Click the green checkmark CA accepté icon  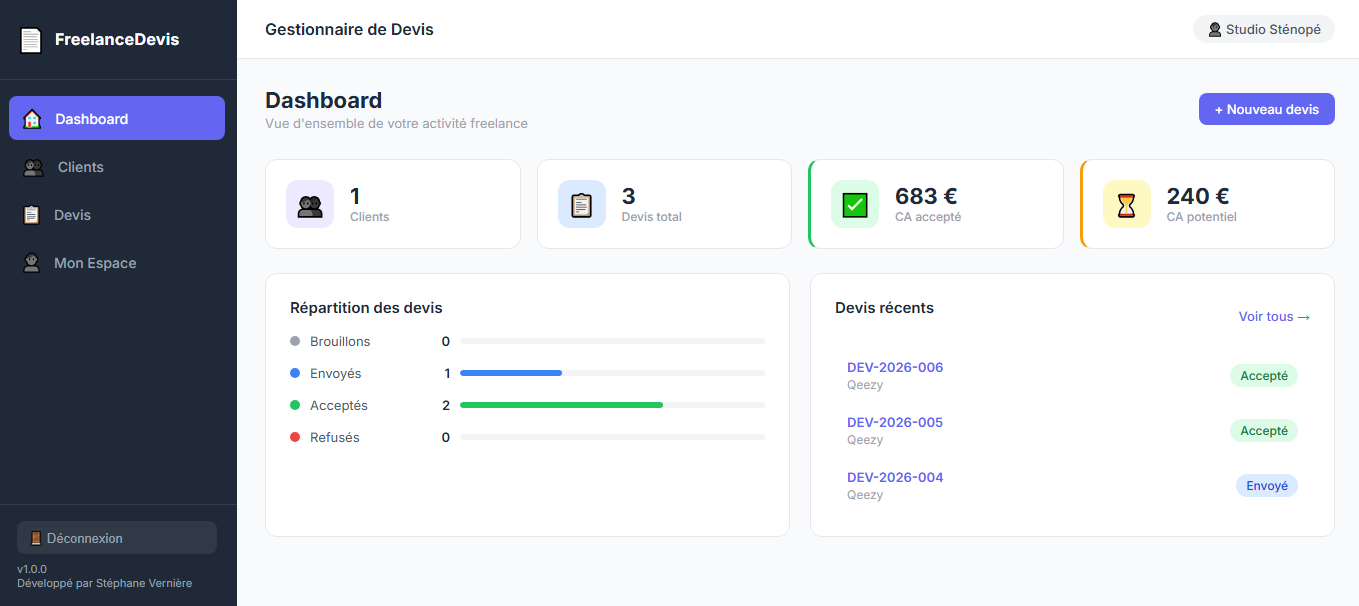[x=854, y=204]
